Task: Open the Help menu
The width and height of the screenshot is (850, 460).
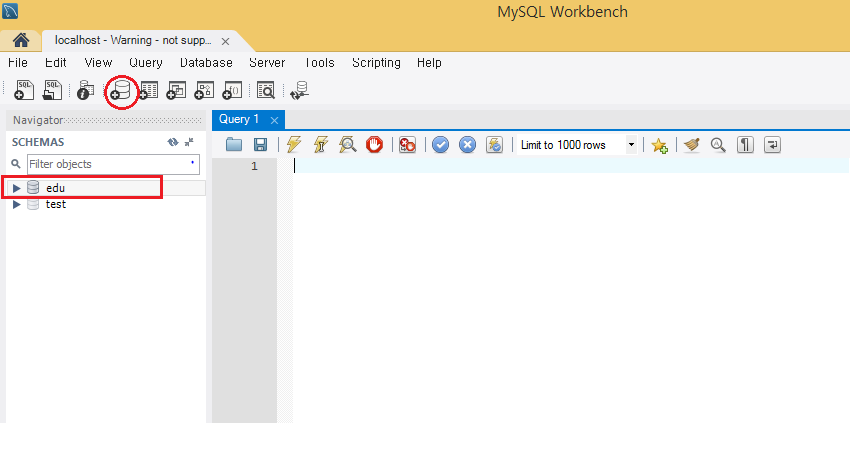Action: [429, 63]
